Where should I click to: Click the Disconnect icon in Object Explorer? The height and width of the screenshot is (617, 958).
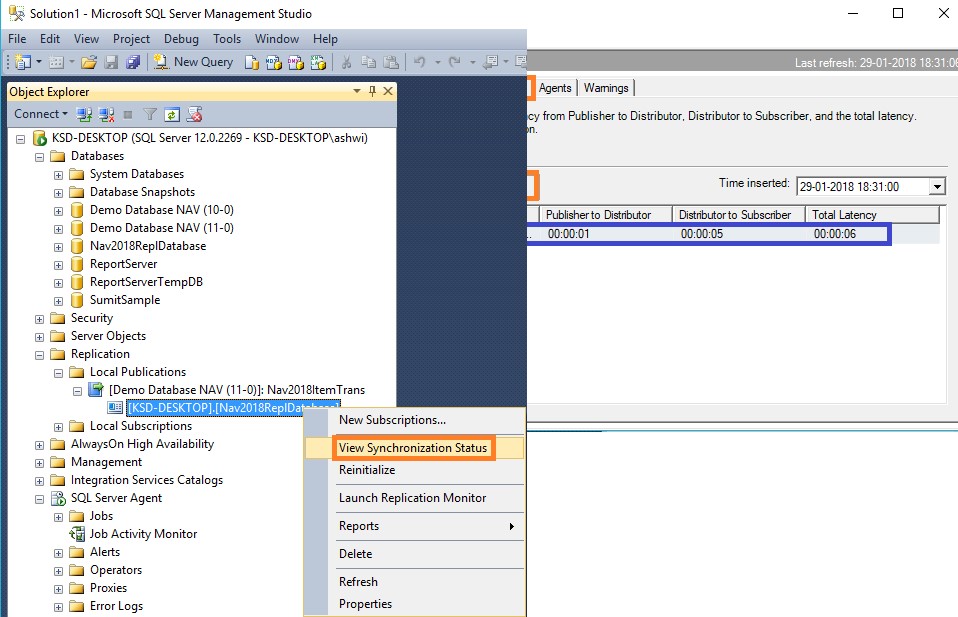107,114
